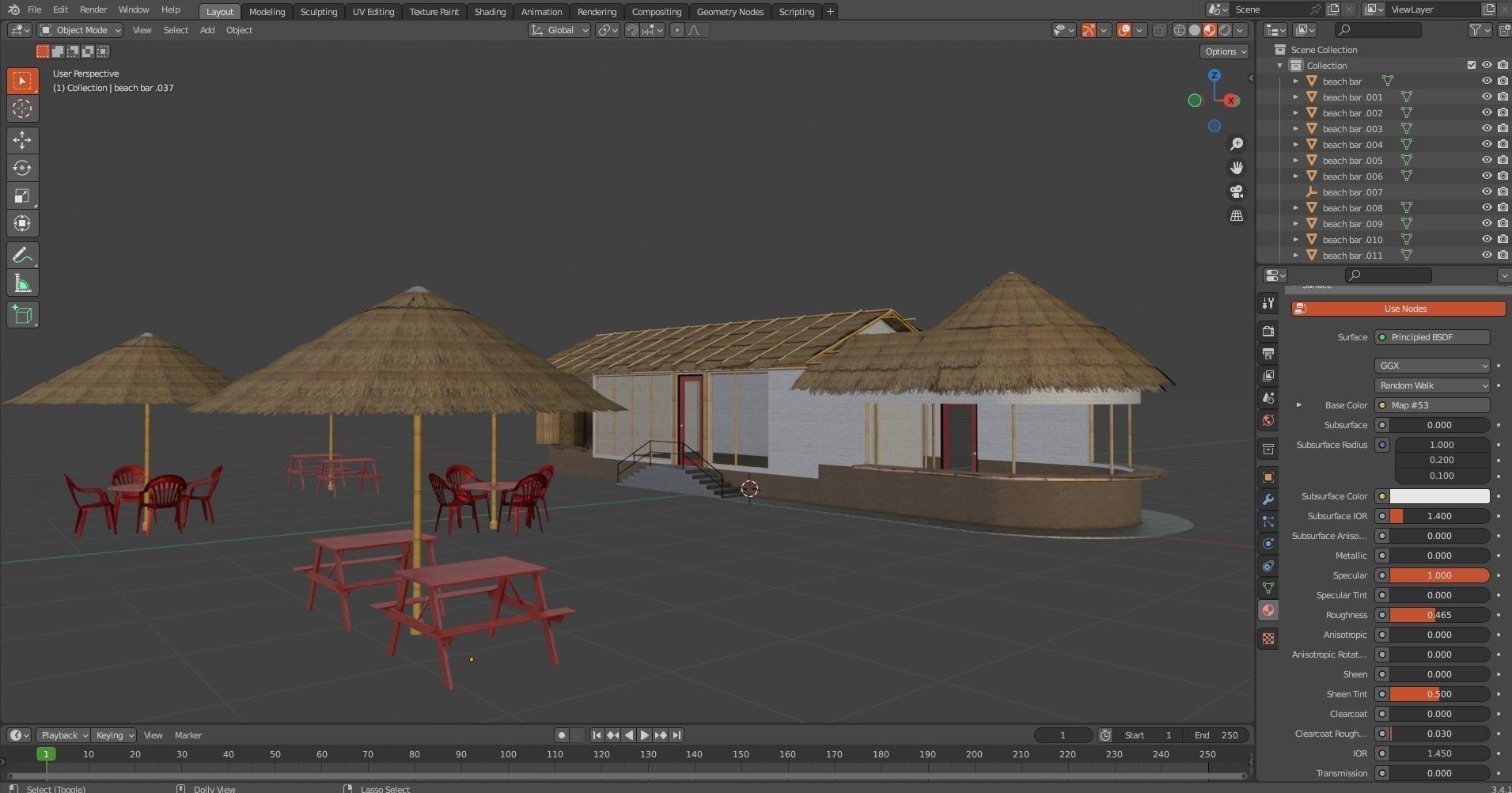Switch to the Sculpting workspace tab

click(x=319, y=12)
